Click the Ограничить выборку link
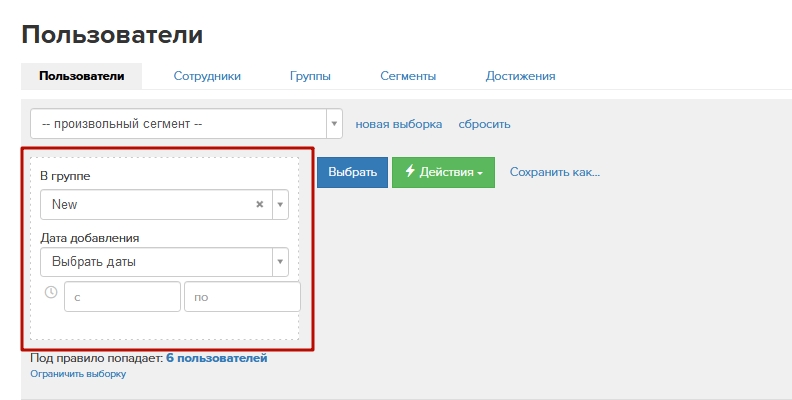792x400 pixels. [78, 374]
